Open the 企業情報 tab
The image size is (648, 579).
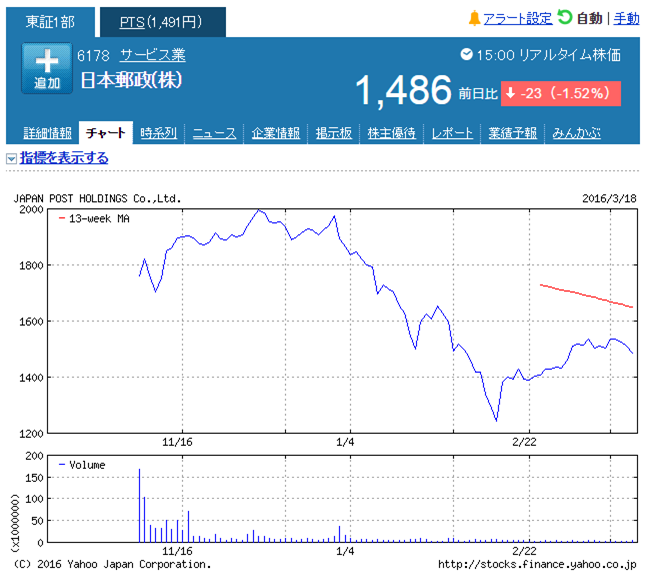(276, 133)
